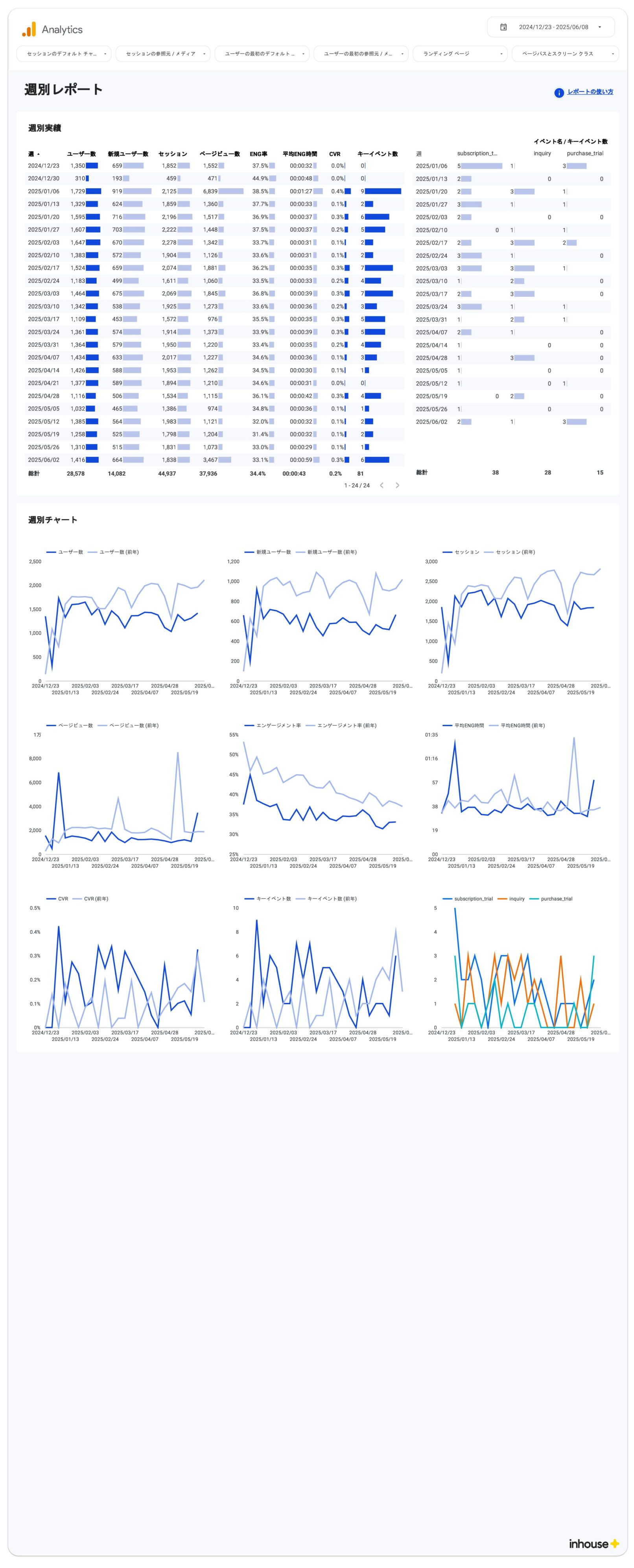Open the セッションの参照元 / メディア filter
The height and width of the screenshot is (1568, 634).
162,53
